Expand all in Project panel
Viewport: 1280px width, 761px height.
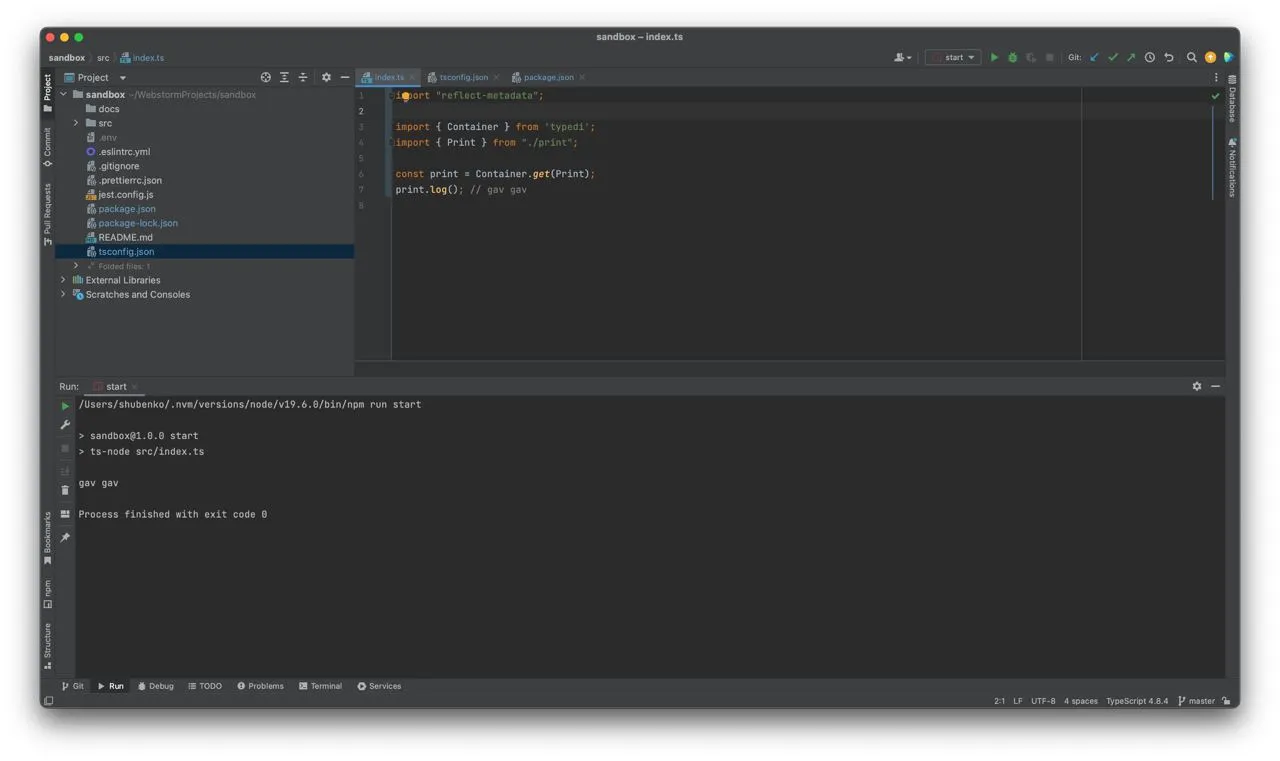(284, 77)
